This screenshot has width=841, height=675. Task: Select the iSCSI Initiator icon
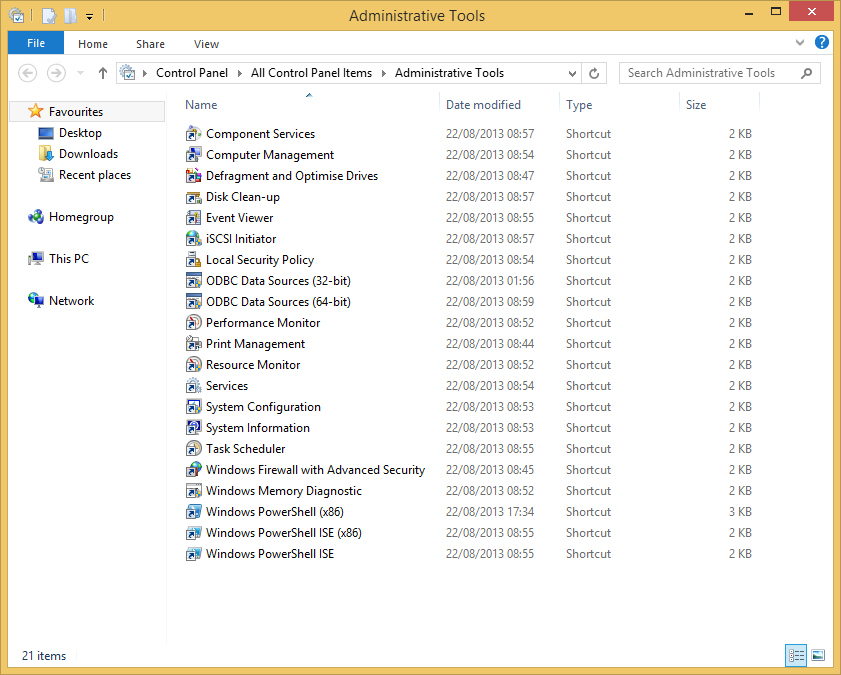(x=193, y=239)
